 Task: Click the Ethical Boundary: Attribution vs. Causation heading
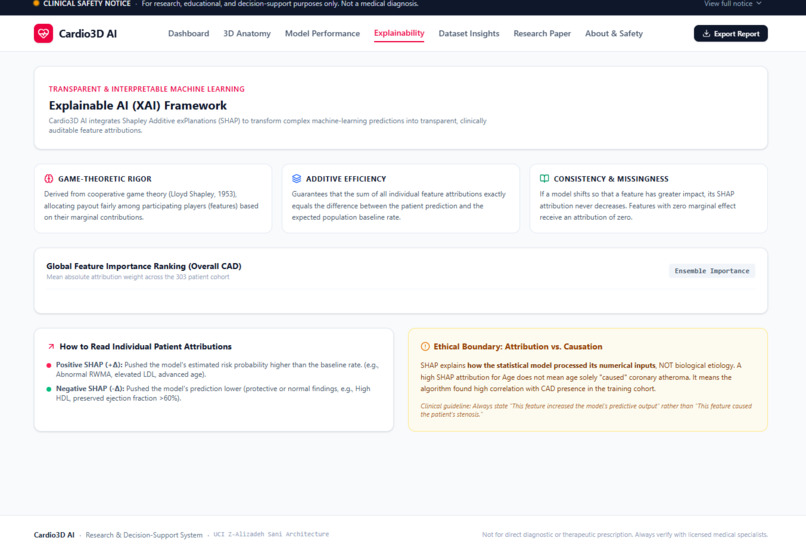click(518, 346)
